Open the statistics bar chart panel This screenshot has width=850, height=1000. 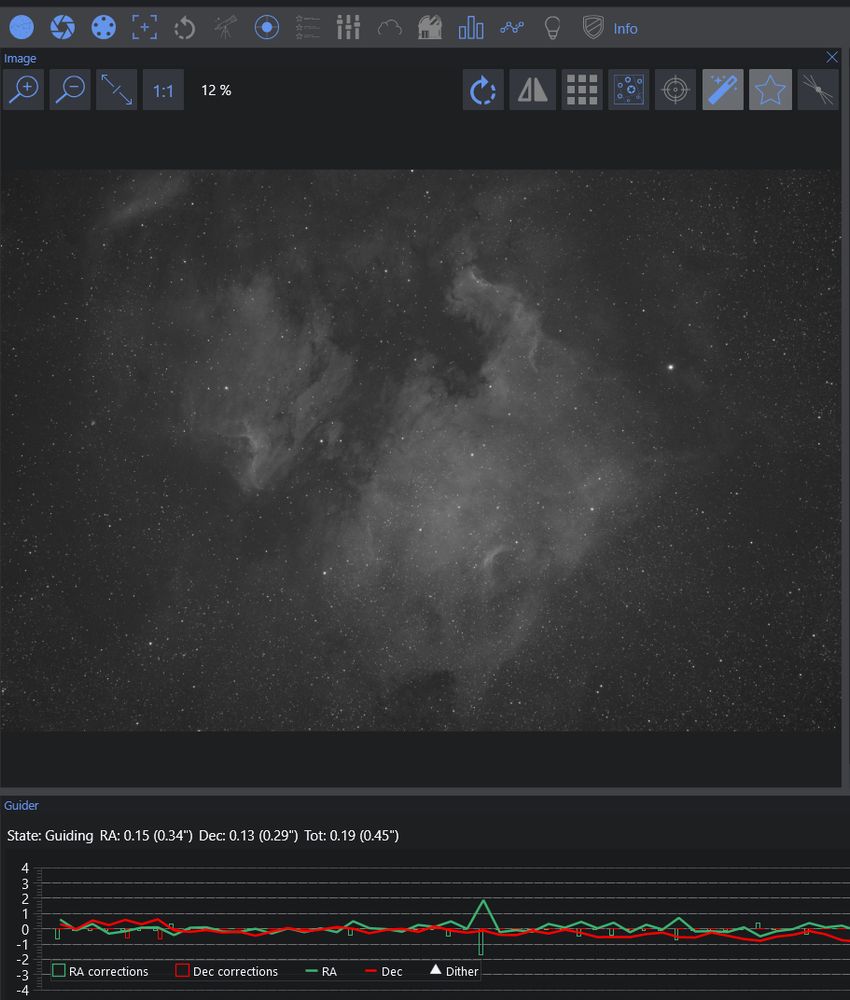pos(471,27)
